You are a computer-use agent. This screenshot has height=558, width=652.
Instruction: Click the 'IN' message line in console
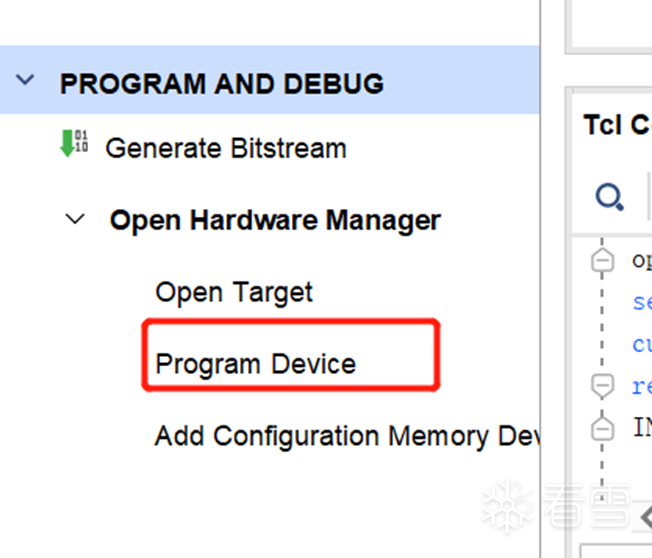click(641, 428)
